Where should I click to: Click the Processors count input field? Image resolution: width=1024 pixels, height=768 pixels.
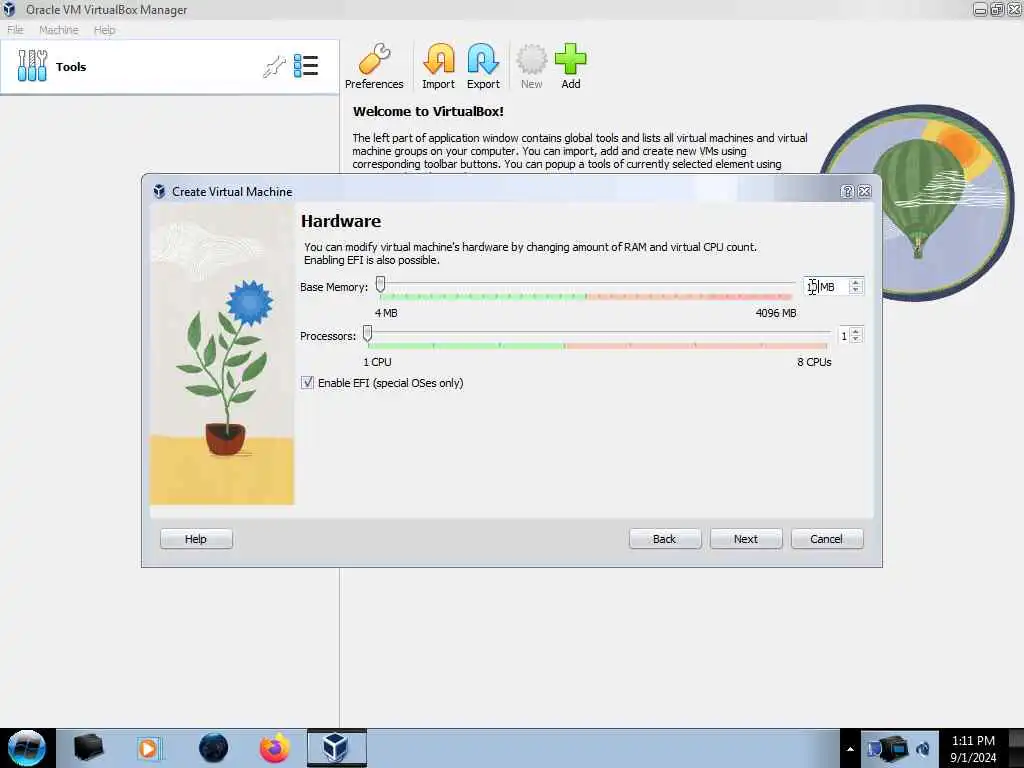[x=844, y=336]
